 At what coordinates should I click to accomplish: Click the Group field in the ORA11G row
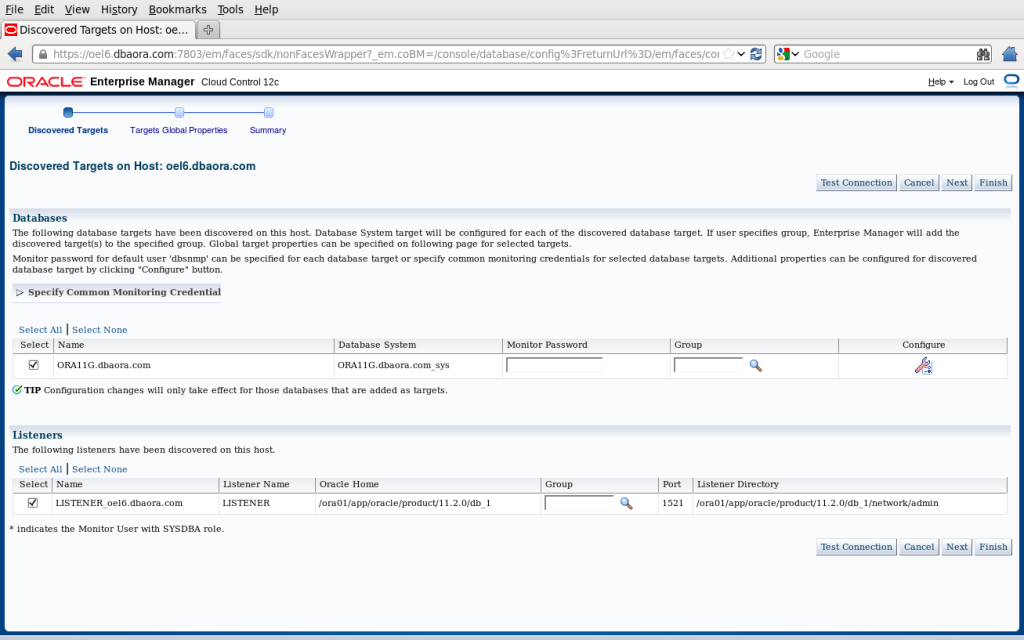tap(709, 365)
